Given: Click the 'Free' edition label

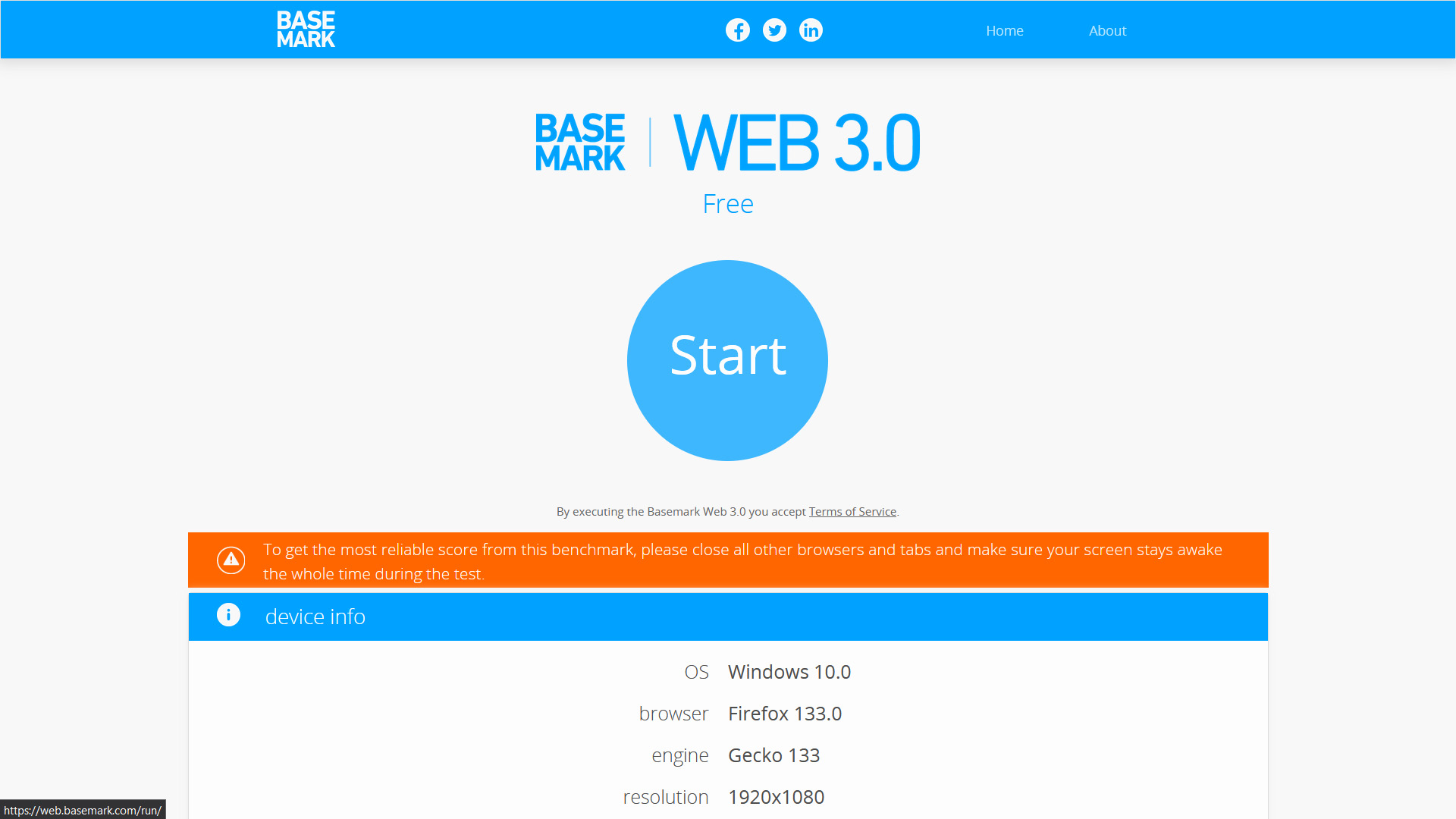Looking at the screenshot, I should point(727,204).
